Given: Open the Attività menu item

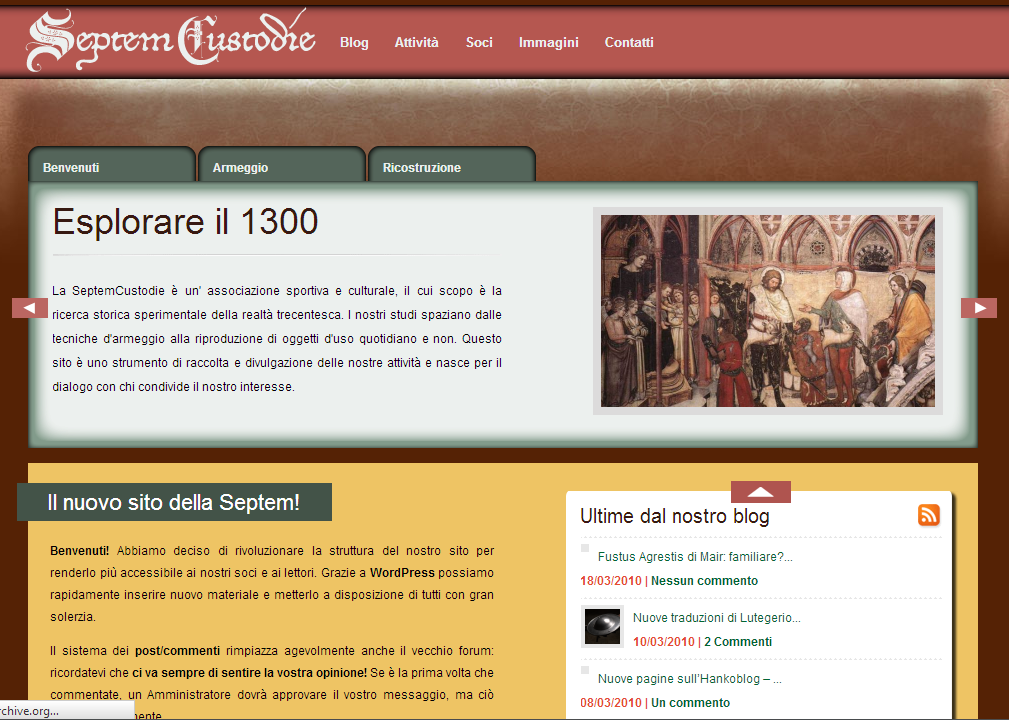Looking at the screenshot, I should click(416, 42).
